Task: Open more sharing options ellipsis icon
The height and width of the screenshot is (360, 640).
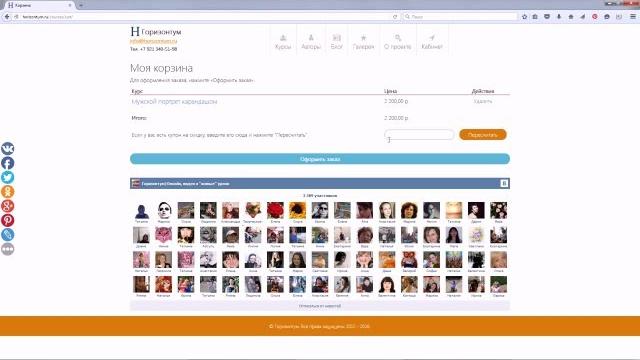Action: [x=7, y=249]
